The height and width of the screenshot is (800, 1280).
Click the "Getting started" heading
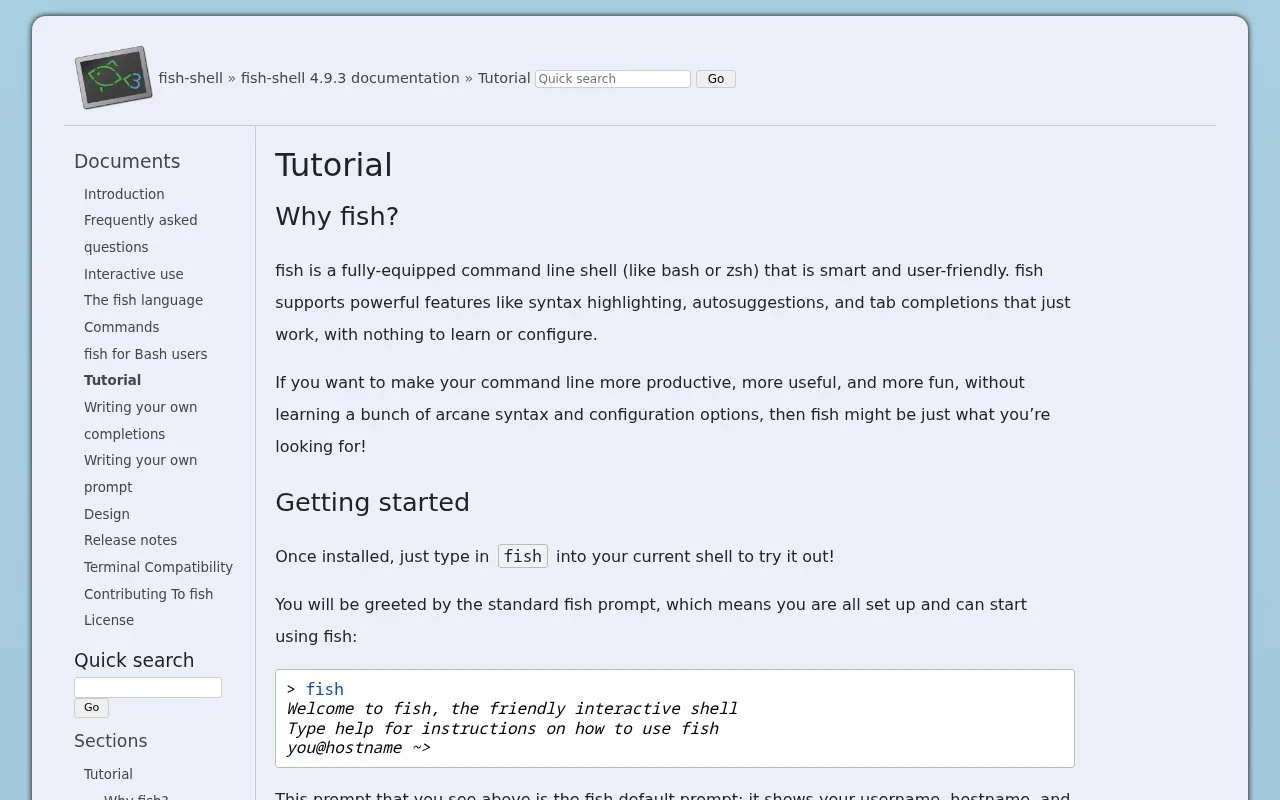(x=372, y=502)
